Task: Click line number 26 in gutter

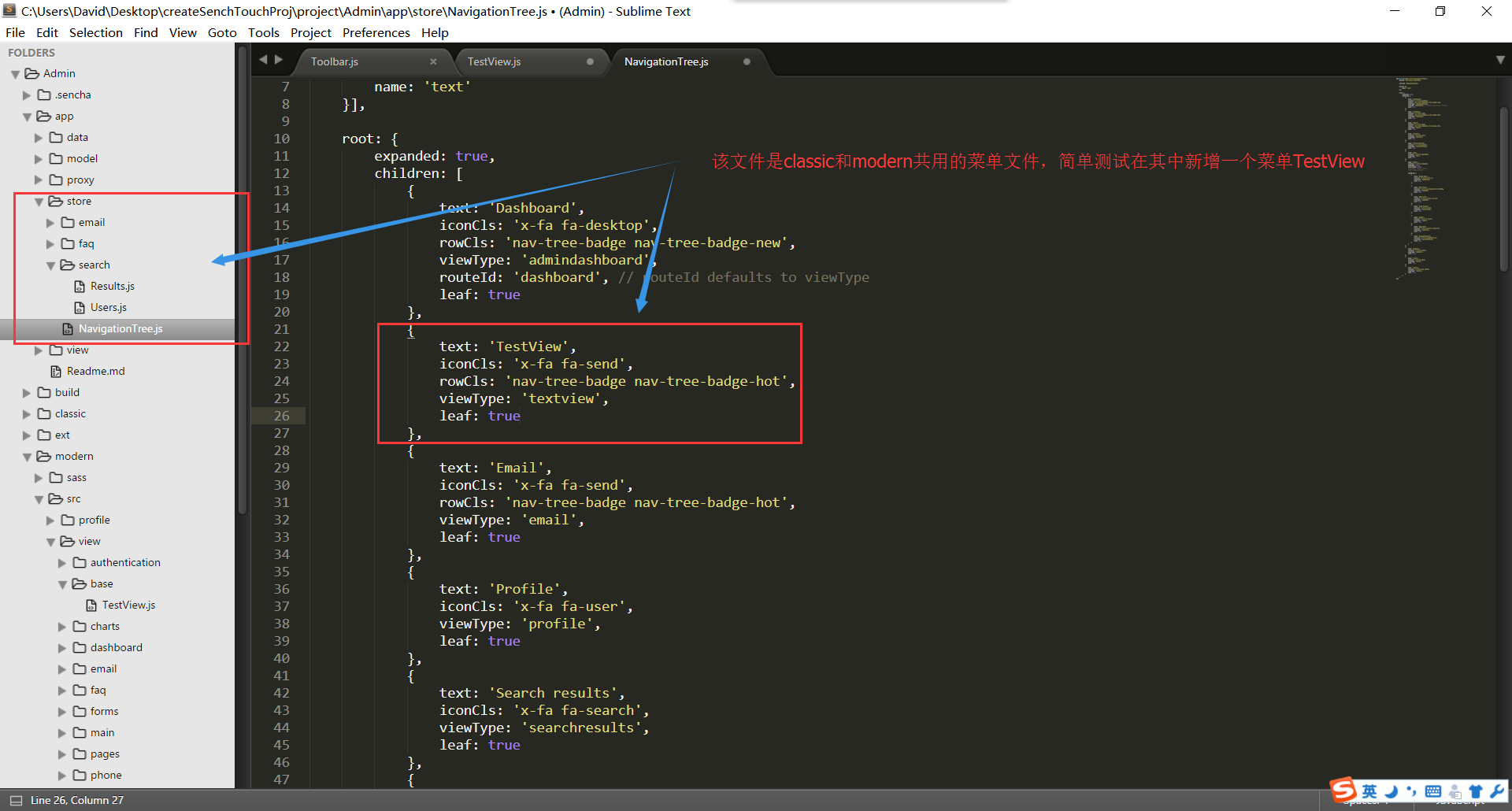Action: coord(282,416)
